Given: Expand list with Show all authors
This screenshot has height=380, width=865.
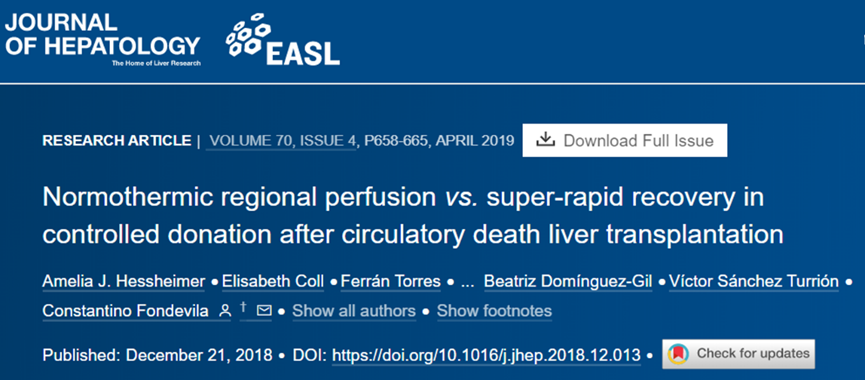Looking at the screenshot, I should tap(354, 311).
